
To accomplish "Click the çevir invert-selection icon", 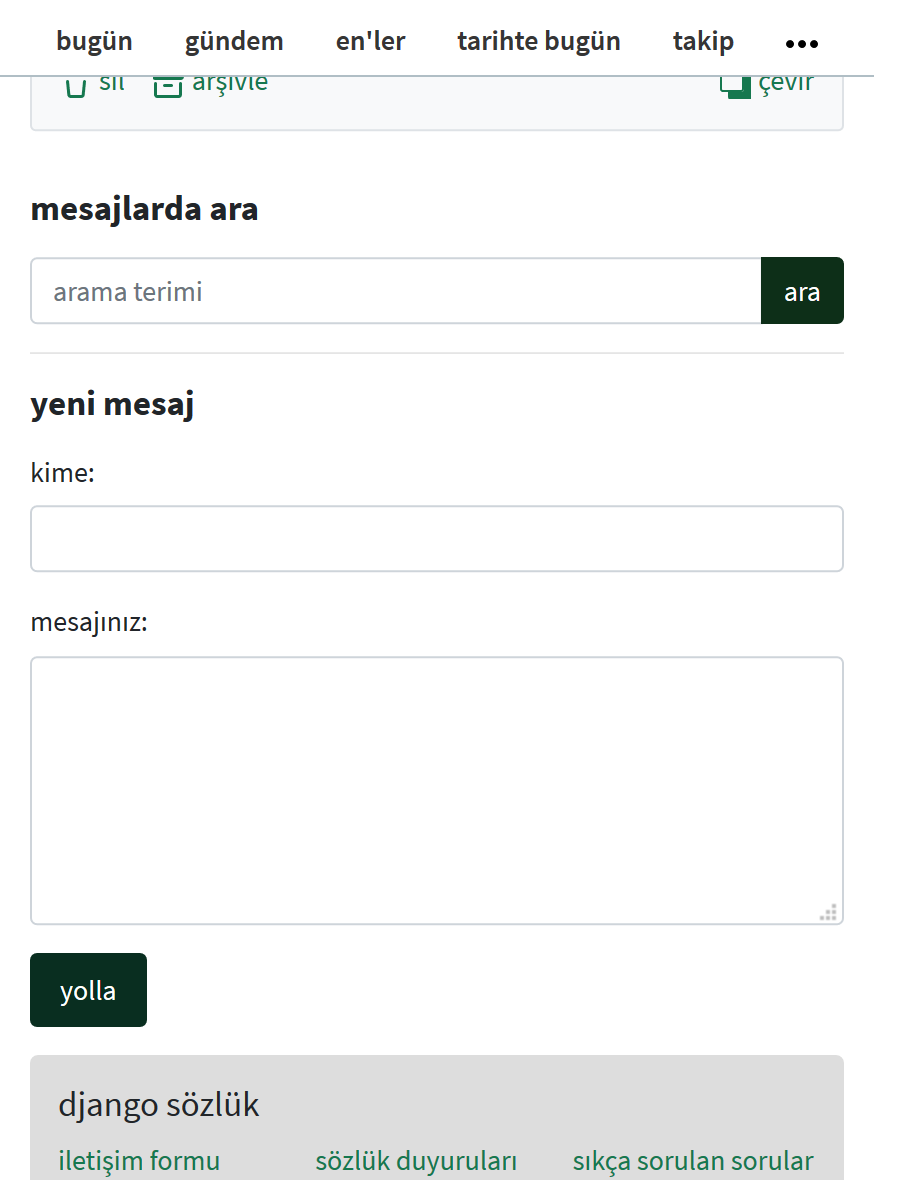I will pyautogui.click(x=735, y=86).
